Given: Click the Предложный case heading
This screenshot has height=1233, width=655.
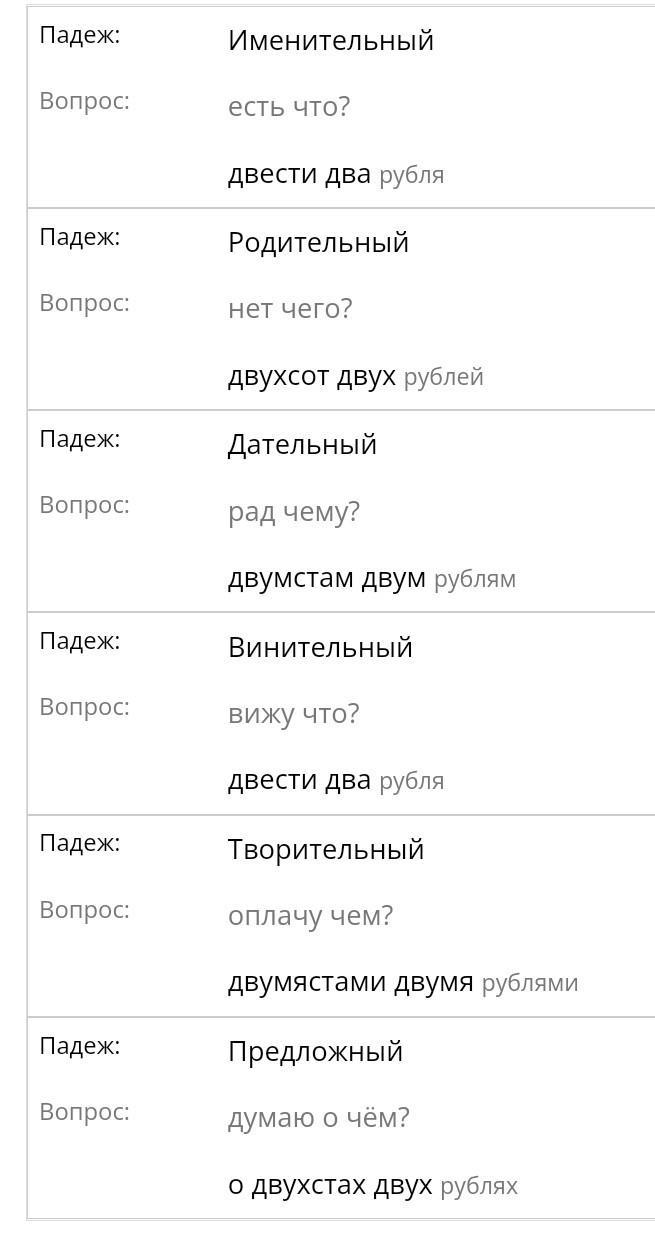Looking at the screenshot, I should tap(315, 1052).
